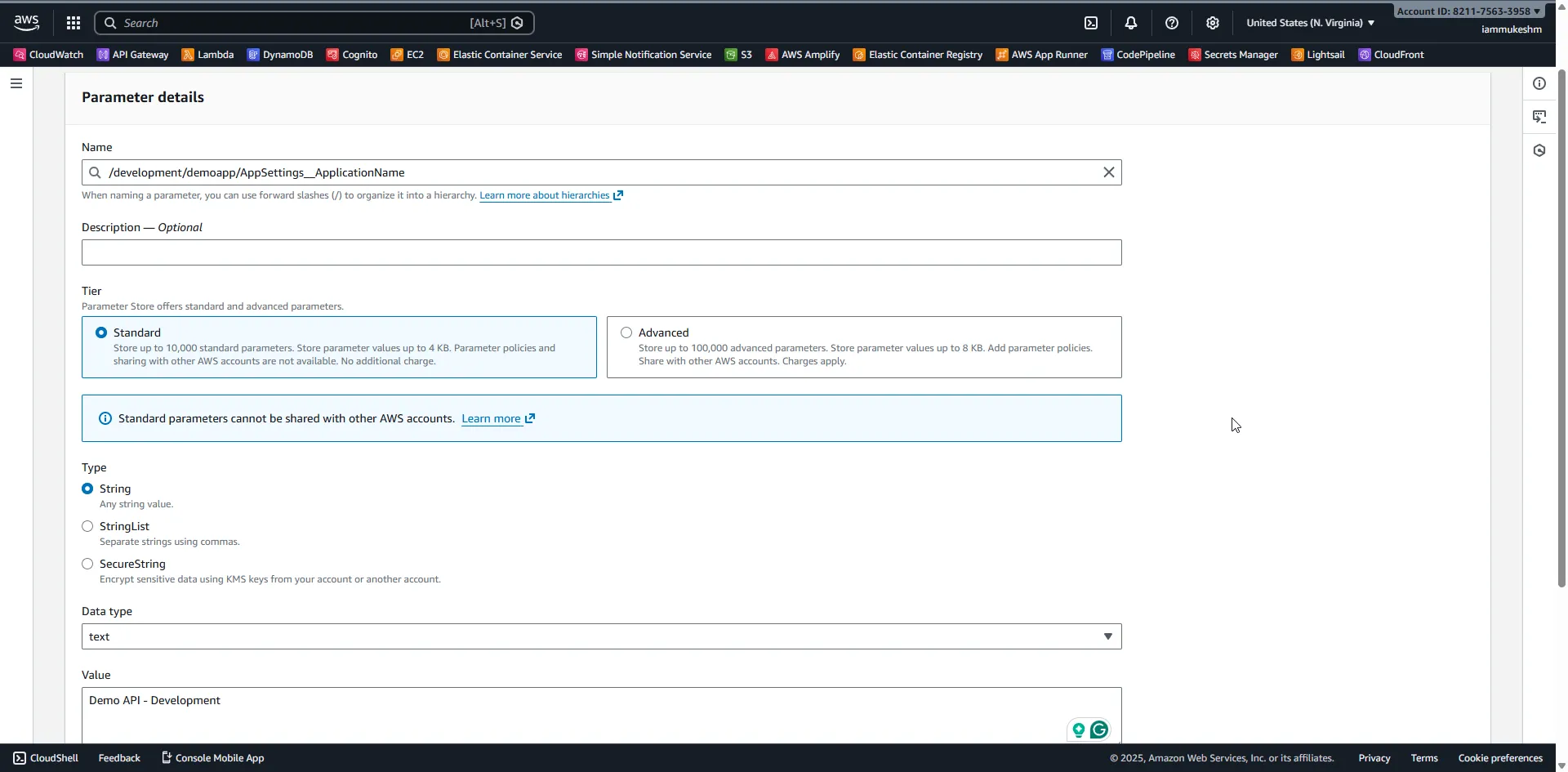1568x772 pixels.
Task: Clear the parameter Name field
Action: (1107, 172)
